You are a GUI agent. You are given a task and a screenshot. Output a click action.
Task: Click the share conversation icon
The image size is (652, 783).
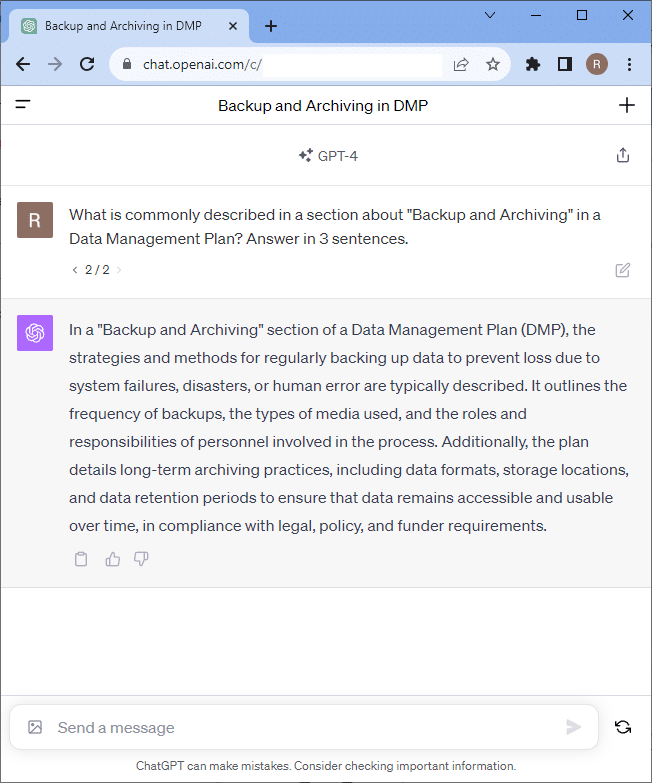623,155
